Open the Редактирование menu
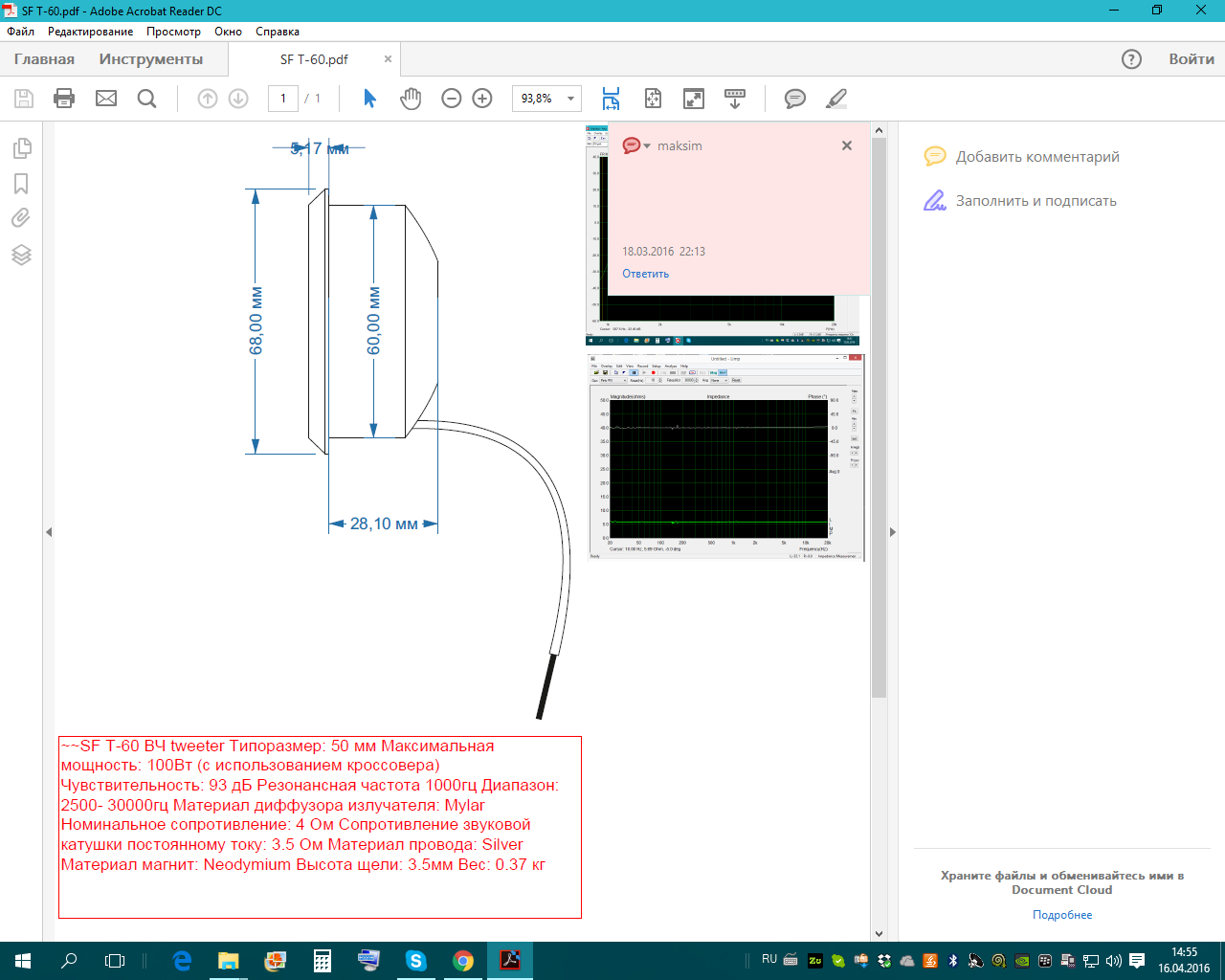 pos(90,32)
